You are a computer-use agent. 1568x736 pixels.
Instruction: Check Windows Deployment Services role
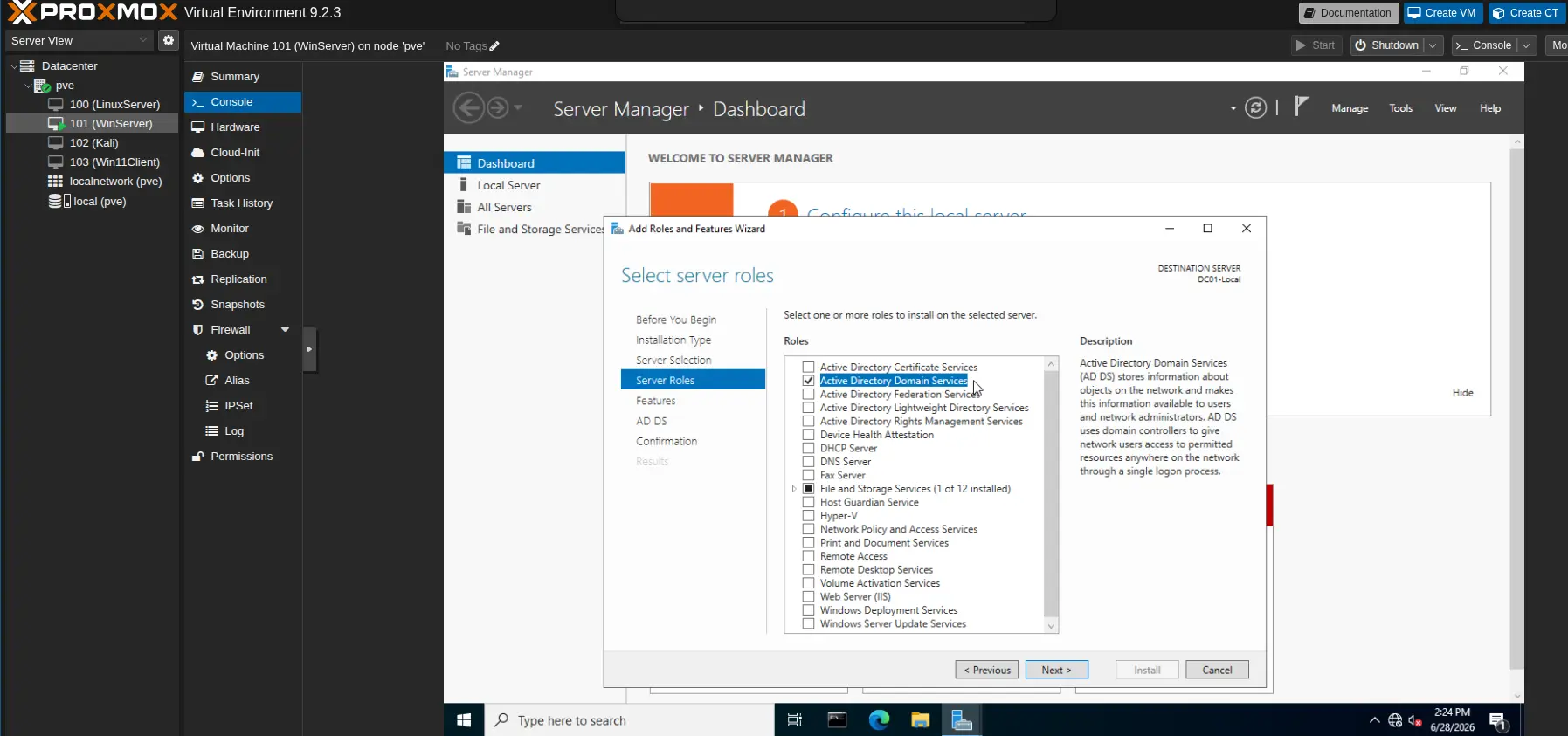[809, 610]
